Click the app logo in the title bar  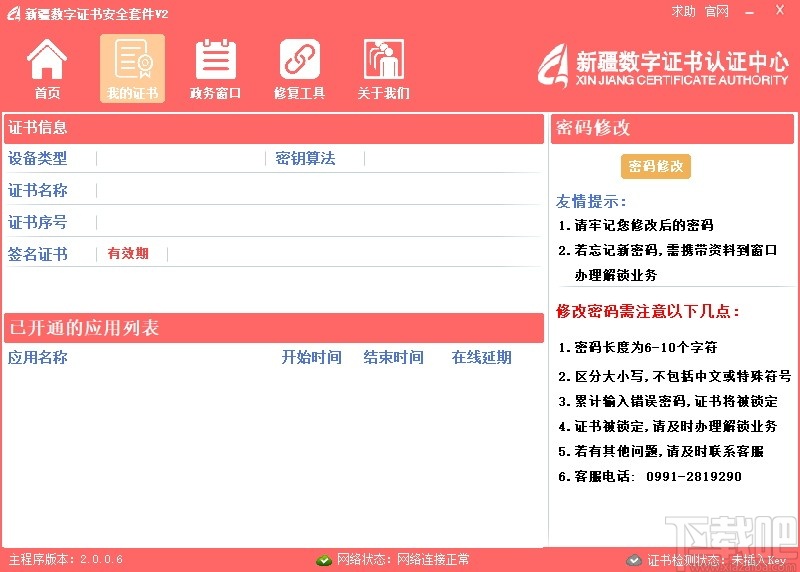(x=13, y=13)
